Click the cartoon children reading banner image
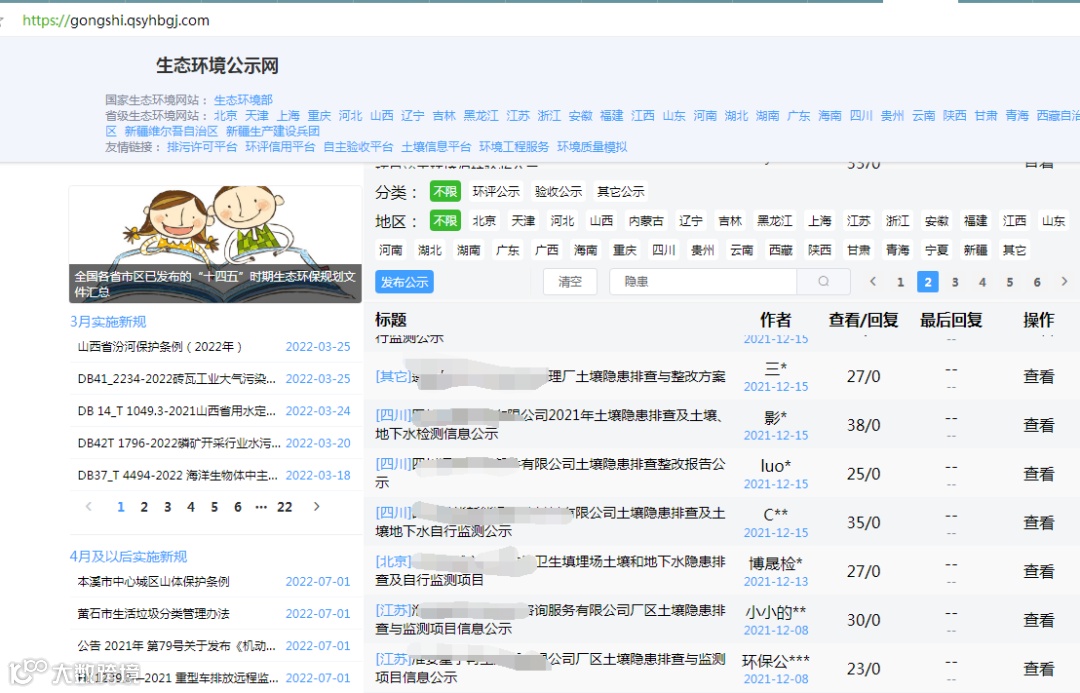 click(x=215, y=244)
